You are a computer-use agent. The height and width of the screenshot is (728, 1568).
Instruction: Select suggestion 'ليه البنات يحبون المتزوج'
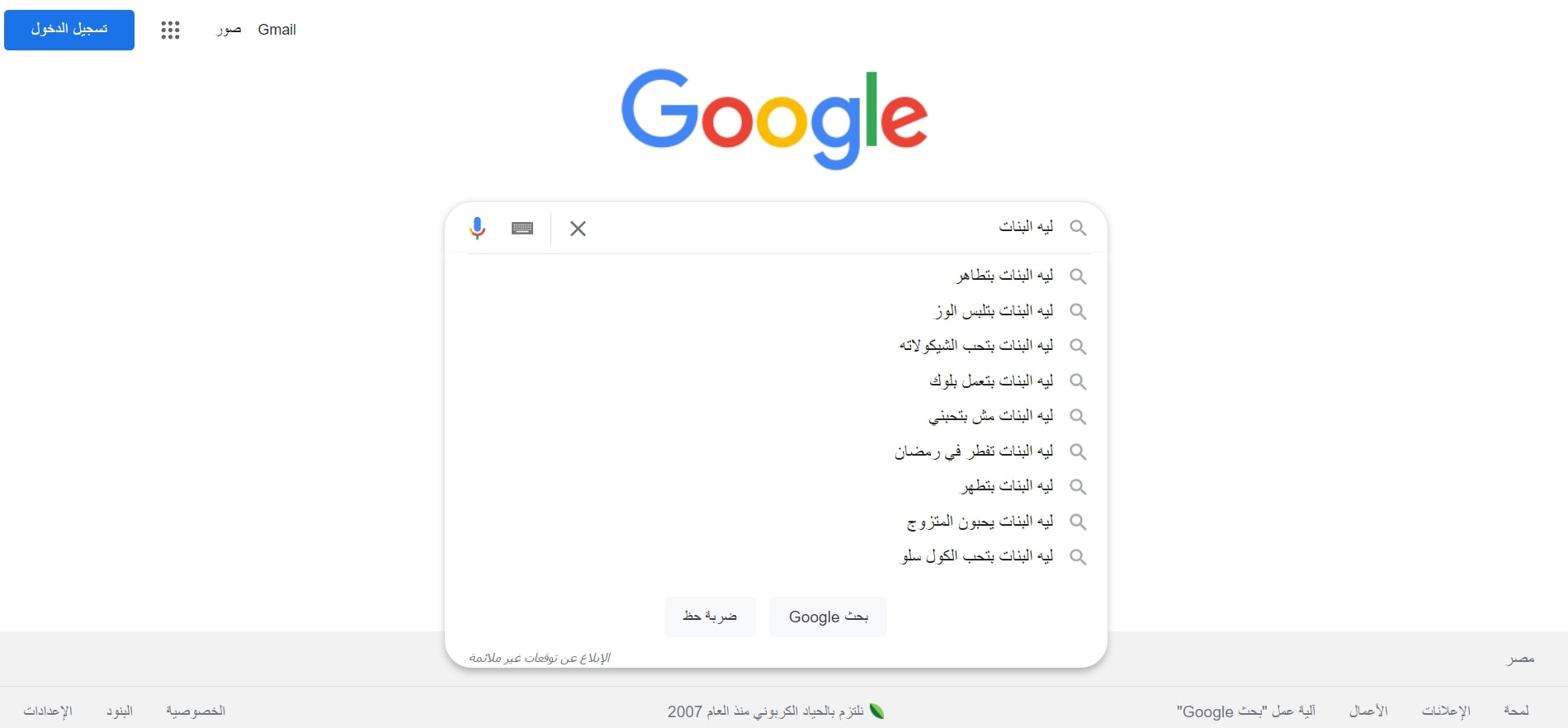pyautogui.click(x=980, y=522)
